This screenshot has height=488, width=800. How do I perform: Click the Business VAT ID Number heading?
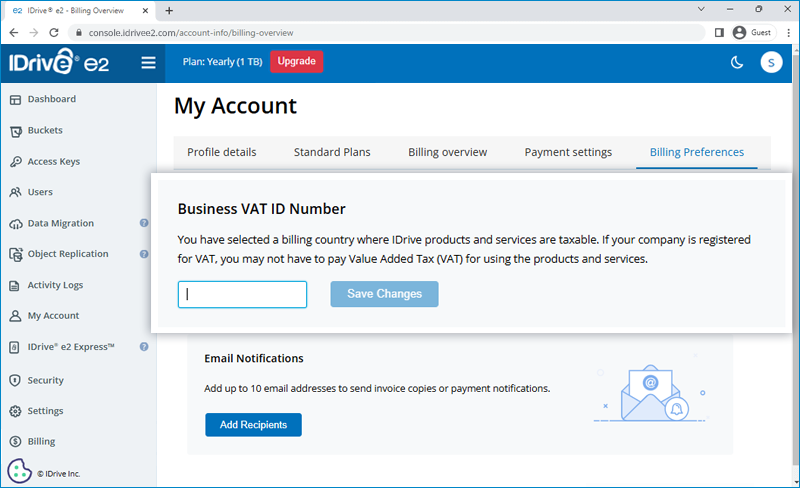[x=261, y=209]
